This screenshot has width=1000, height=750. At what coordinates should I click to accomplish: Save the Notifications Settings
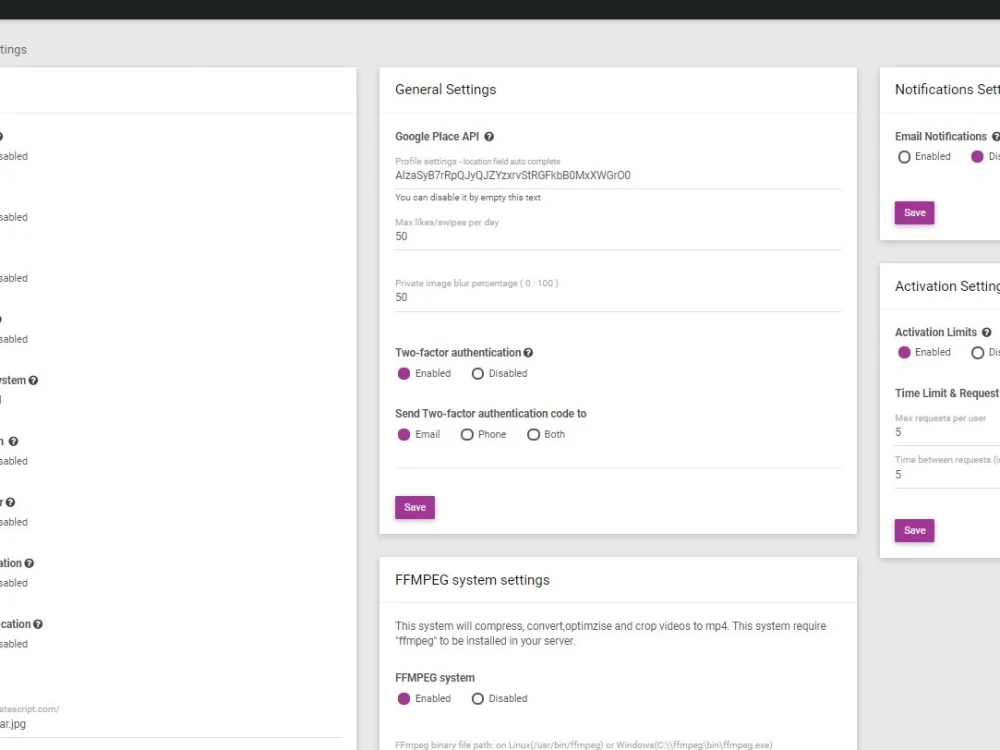pyautogui.click(x=915, y=213)
